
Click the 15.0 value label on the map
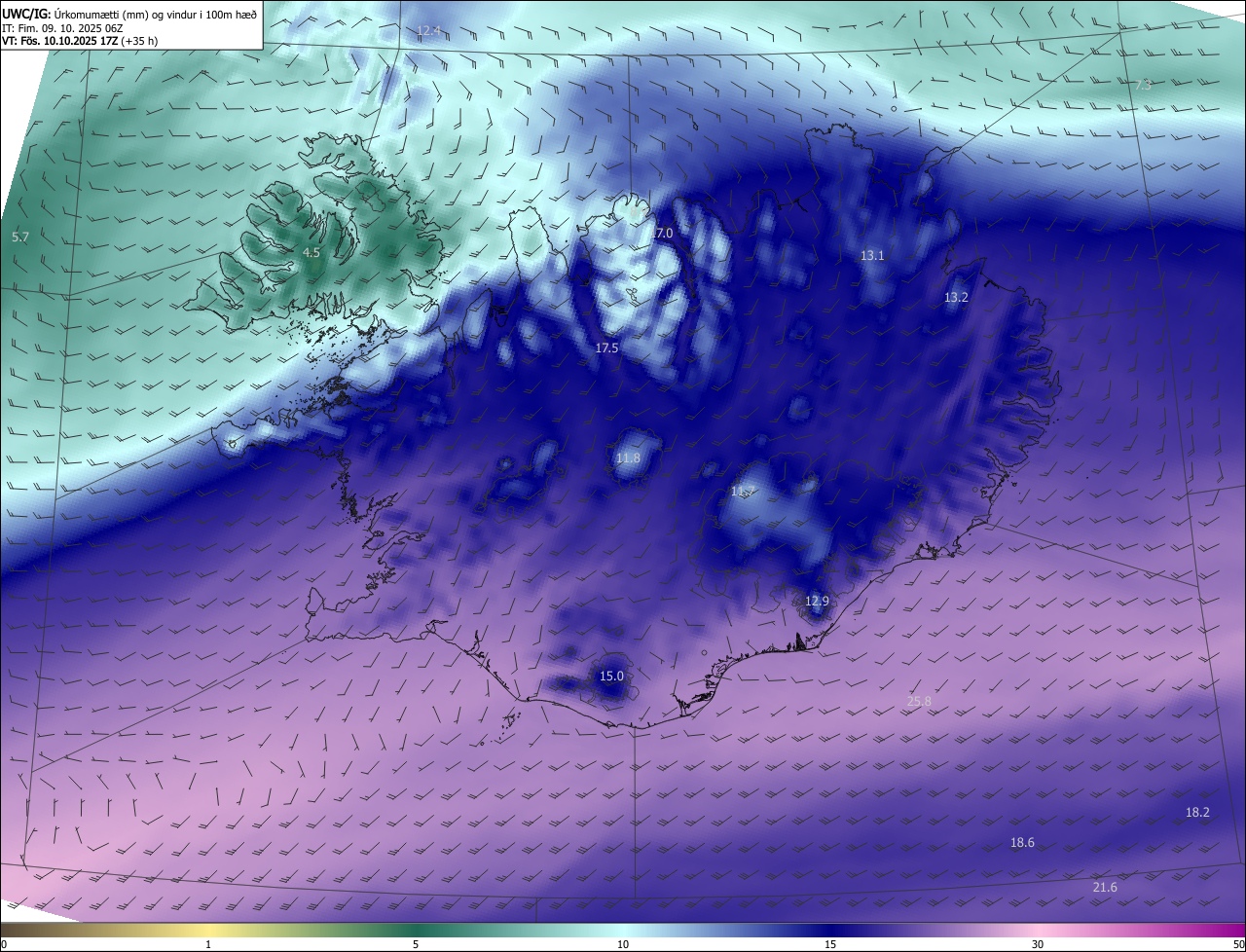pos(610,676)
